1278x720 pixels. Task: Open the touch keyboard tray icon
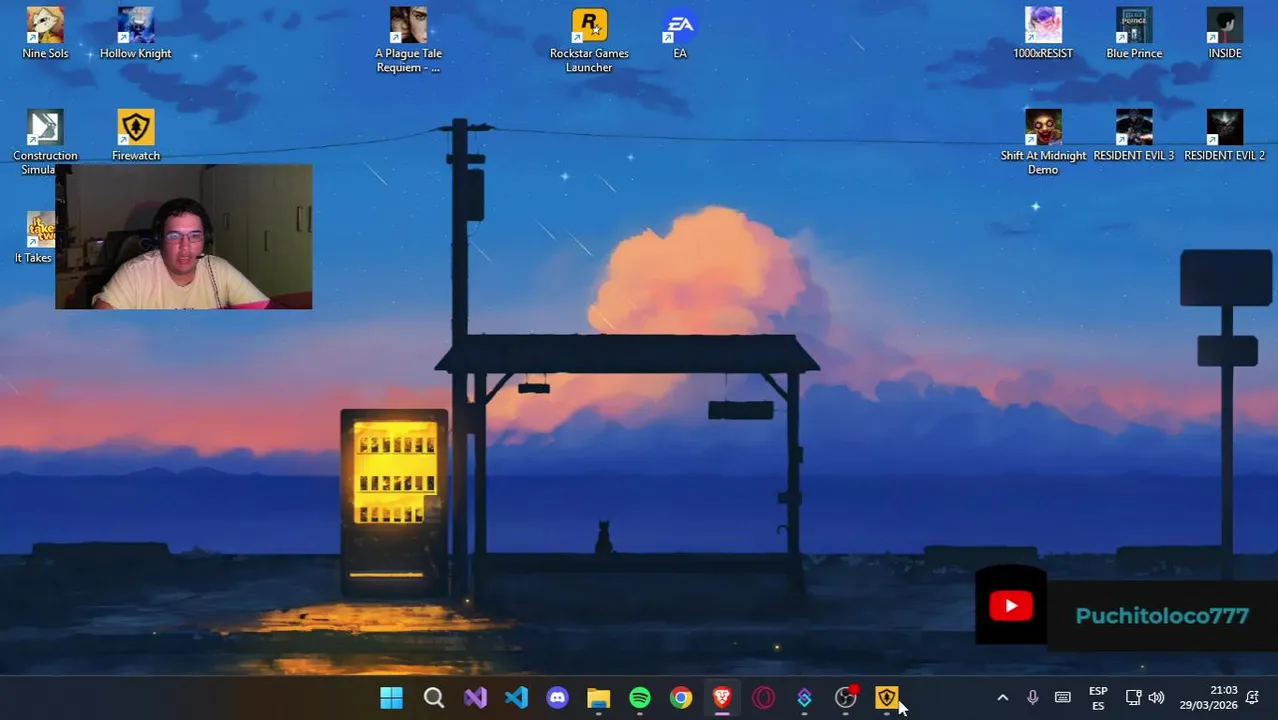(x=1063, y=698)
